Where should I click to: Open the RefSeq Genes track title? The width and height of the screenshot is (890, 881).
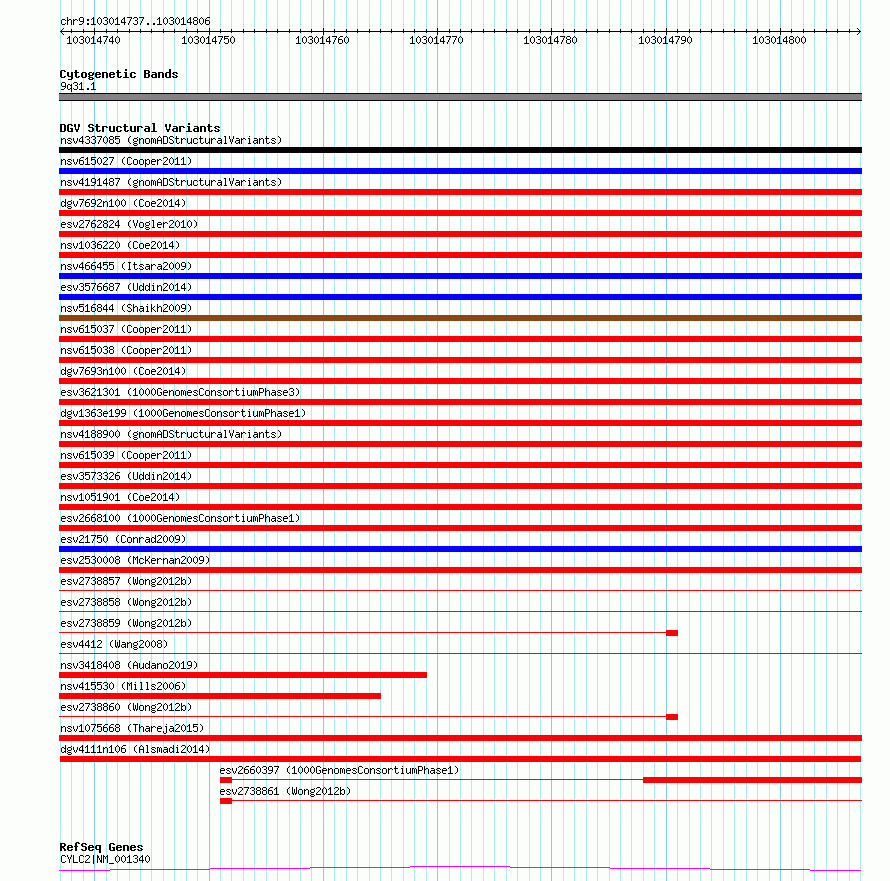coord(101,847)
